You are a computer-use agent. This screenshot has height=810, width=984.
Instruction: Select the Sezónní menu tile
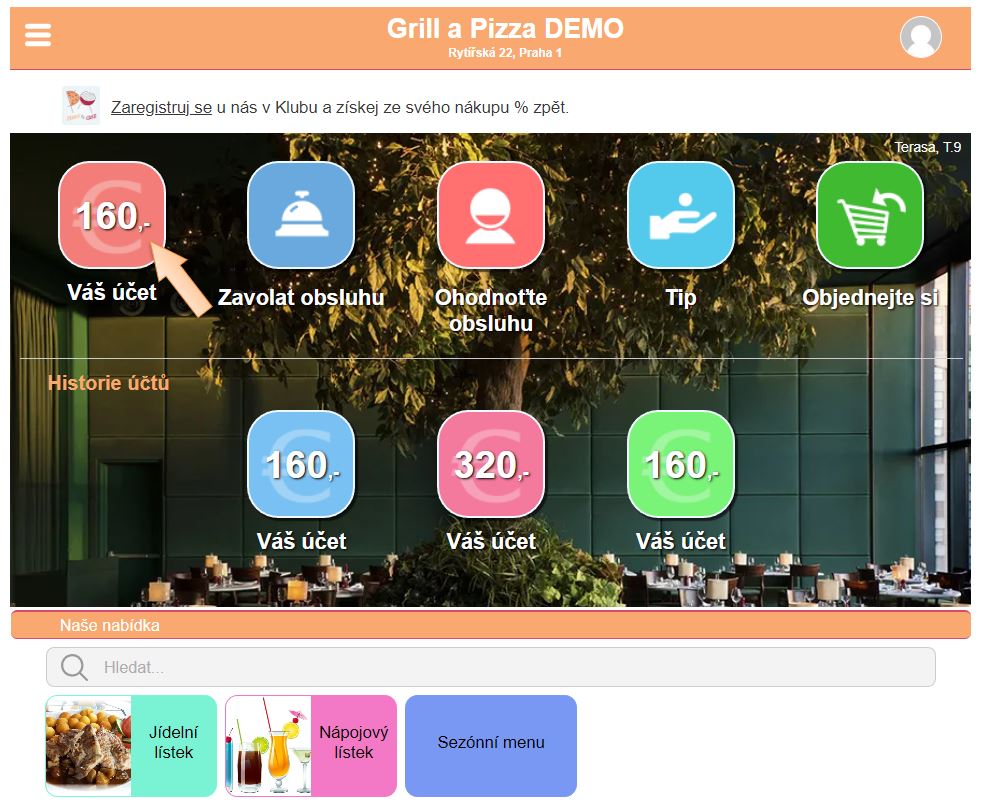coord(491,743)
